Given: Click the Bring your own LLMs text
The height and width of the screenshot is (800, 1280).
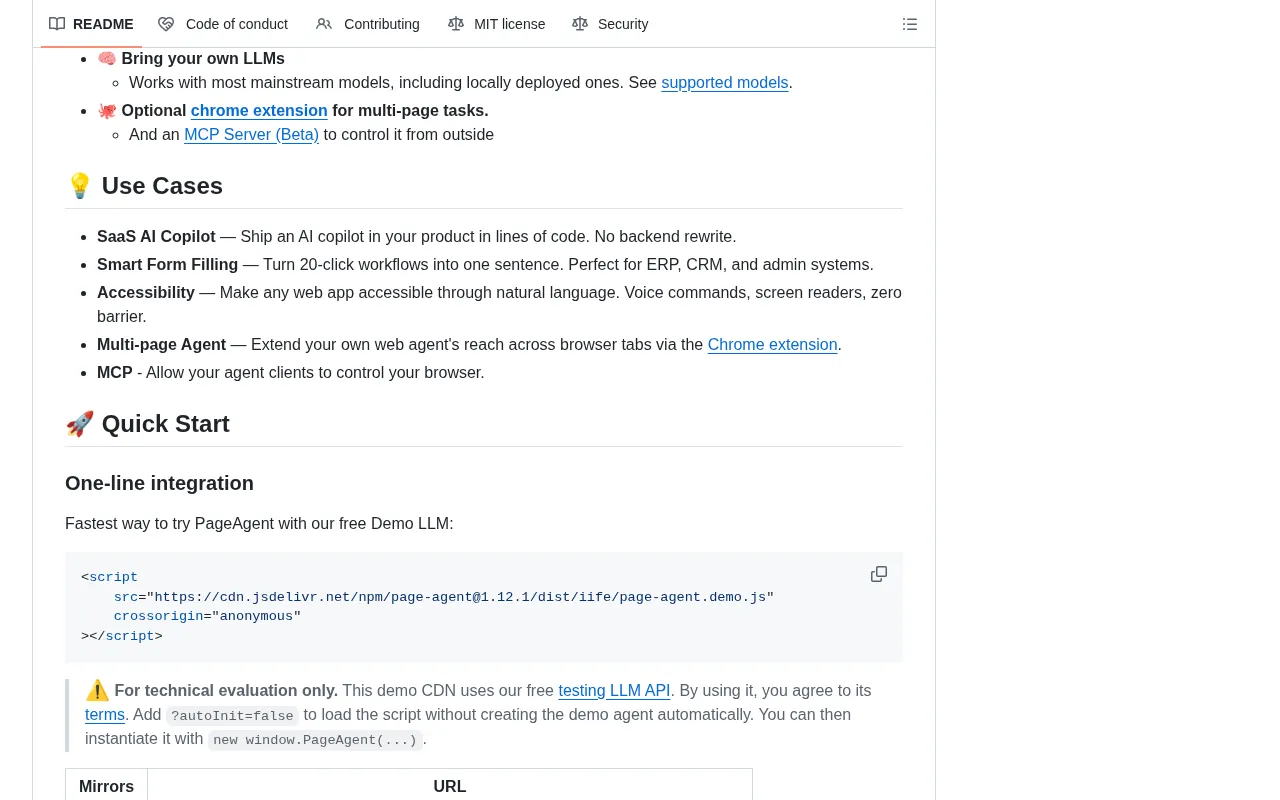Looking at the screenshot, I should pyautogui.click(x=203, y=59).
